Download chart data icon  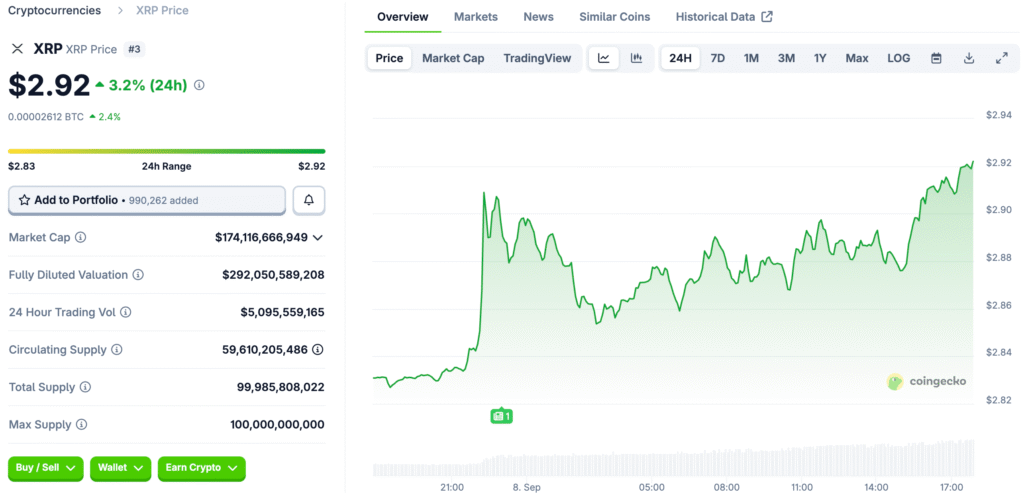[969, 58]
